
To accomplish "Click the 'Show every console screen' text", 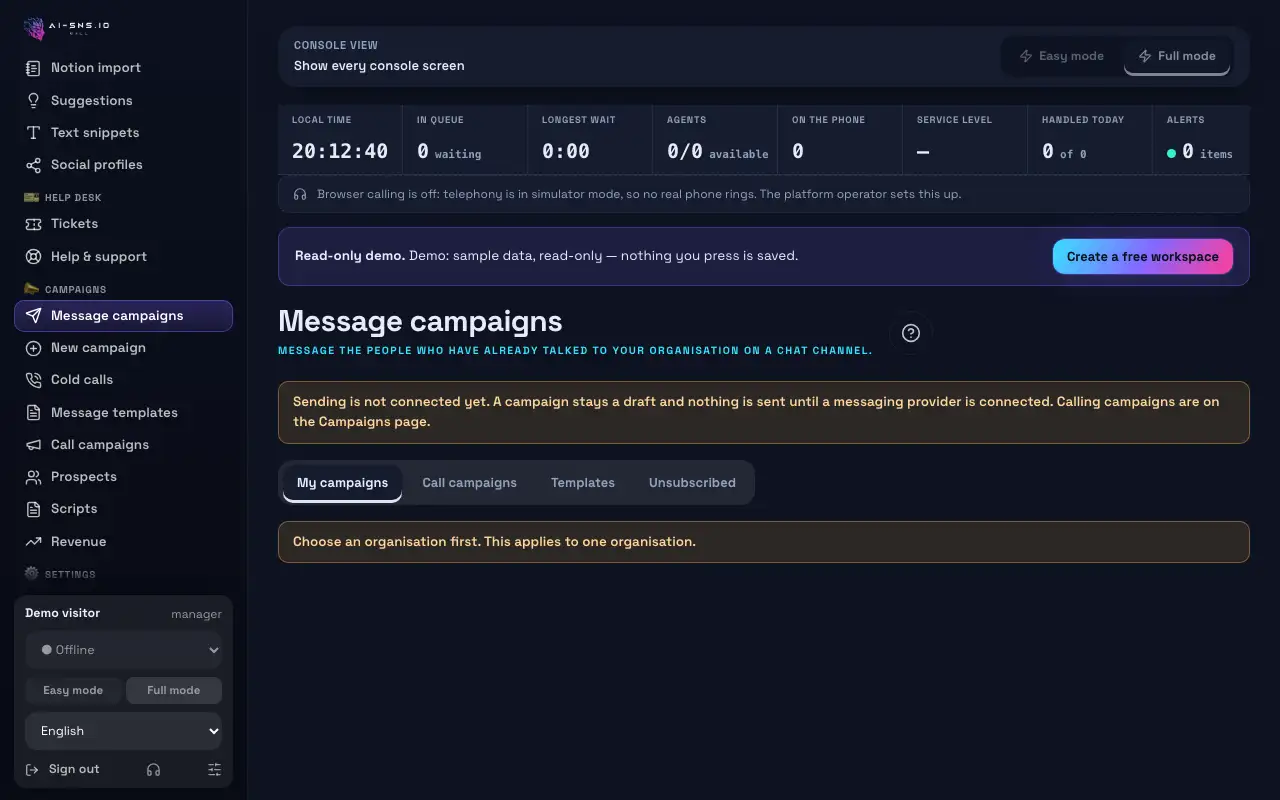I will 379,66.
